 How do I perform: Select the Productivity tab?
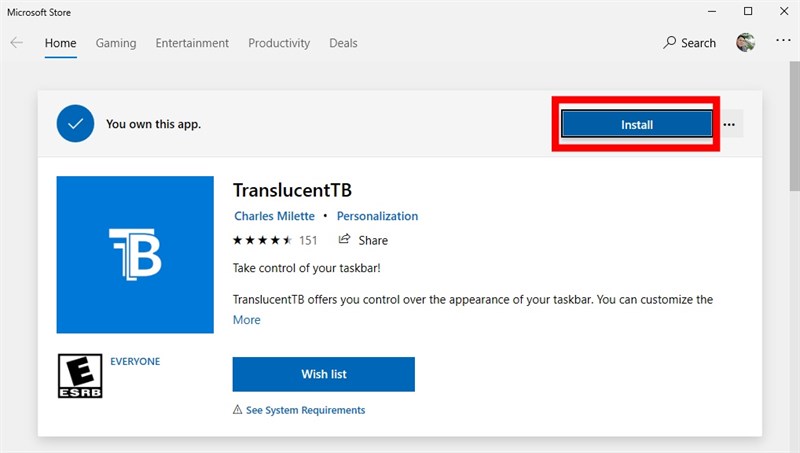click(279, 43)
